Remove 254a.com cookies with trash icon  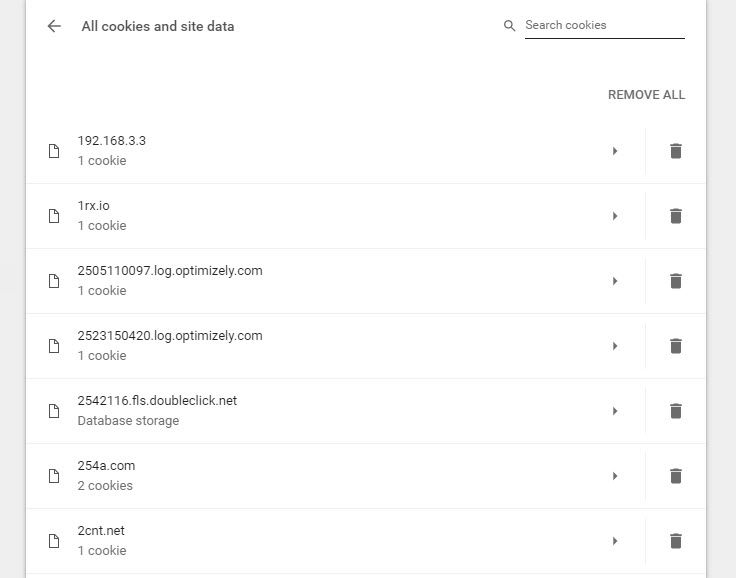click(x=676, y=476)
